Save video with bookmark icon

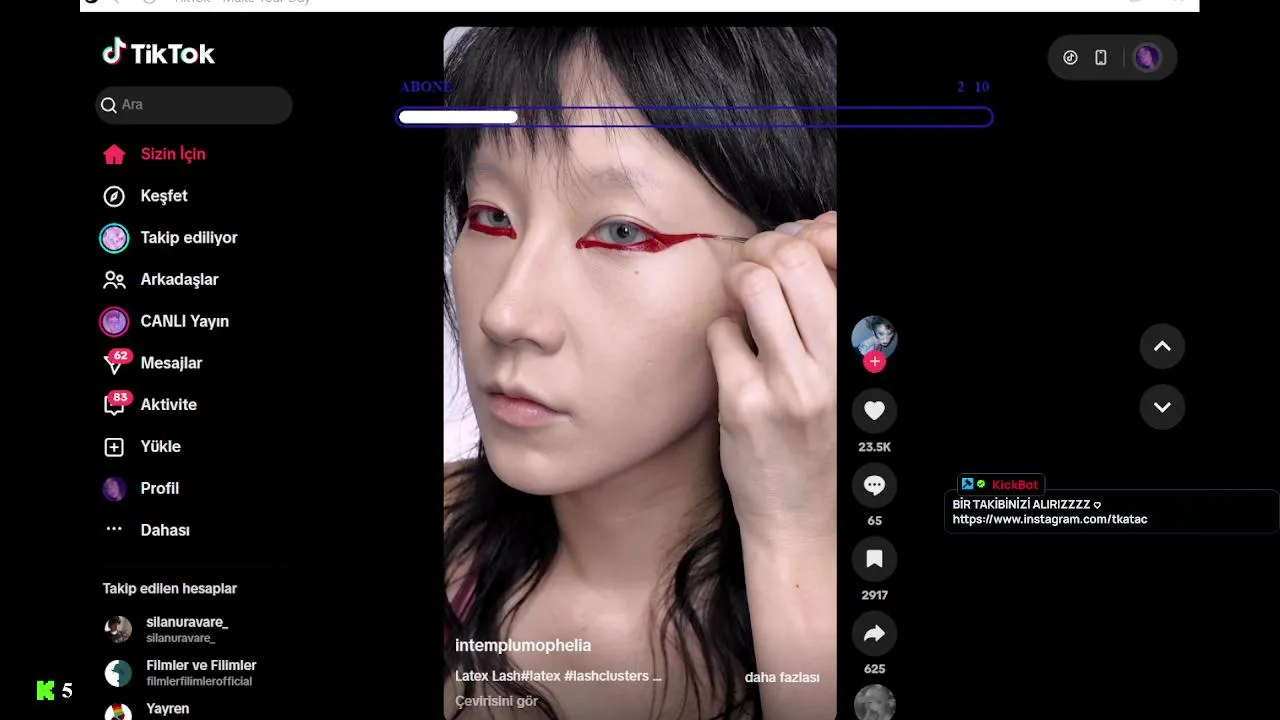click(x=874, y=559)
